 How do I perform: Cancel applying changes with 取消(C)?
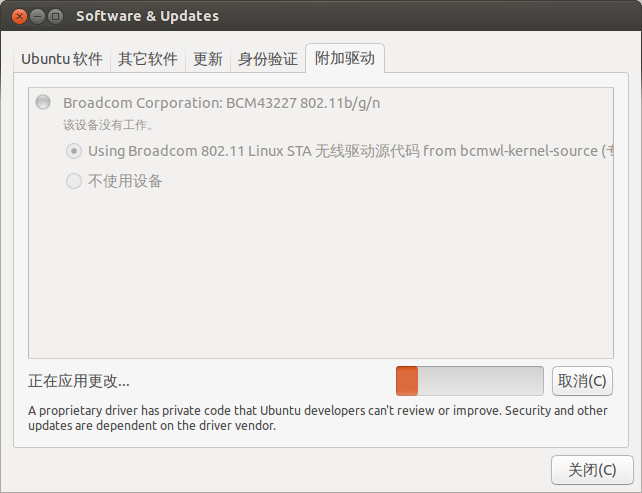point(582,381)
